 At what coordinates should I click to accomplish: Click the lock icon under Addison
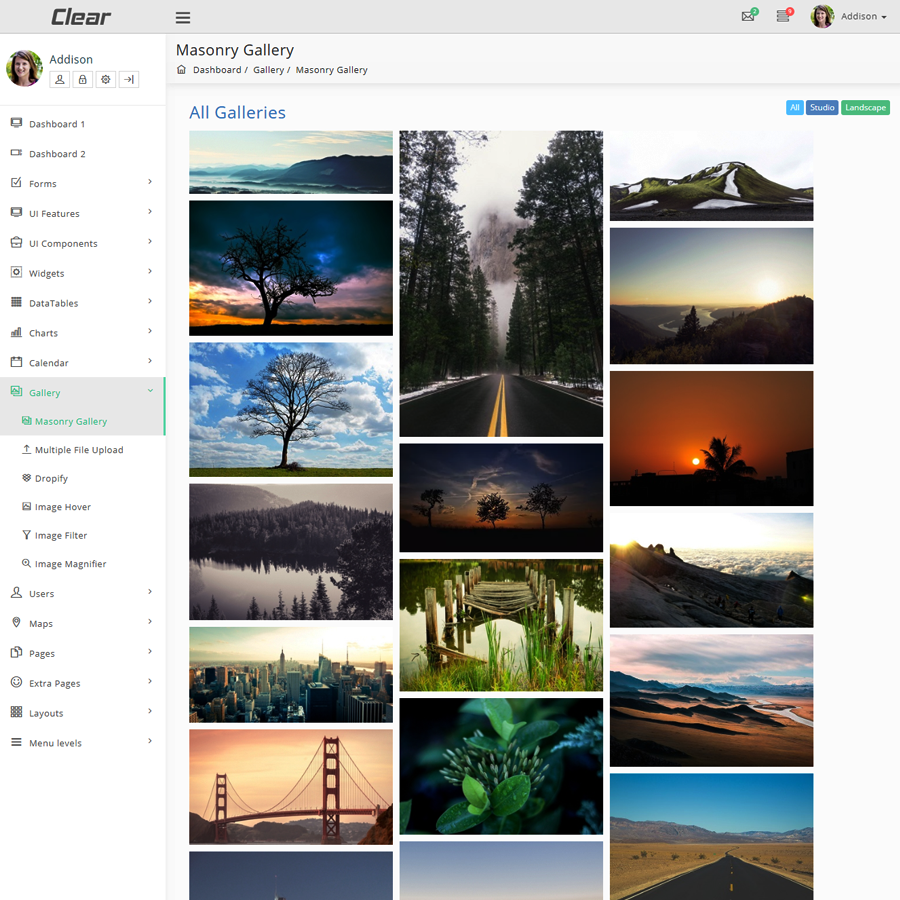[83, 79]
